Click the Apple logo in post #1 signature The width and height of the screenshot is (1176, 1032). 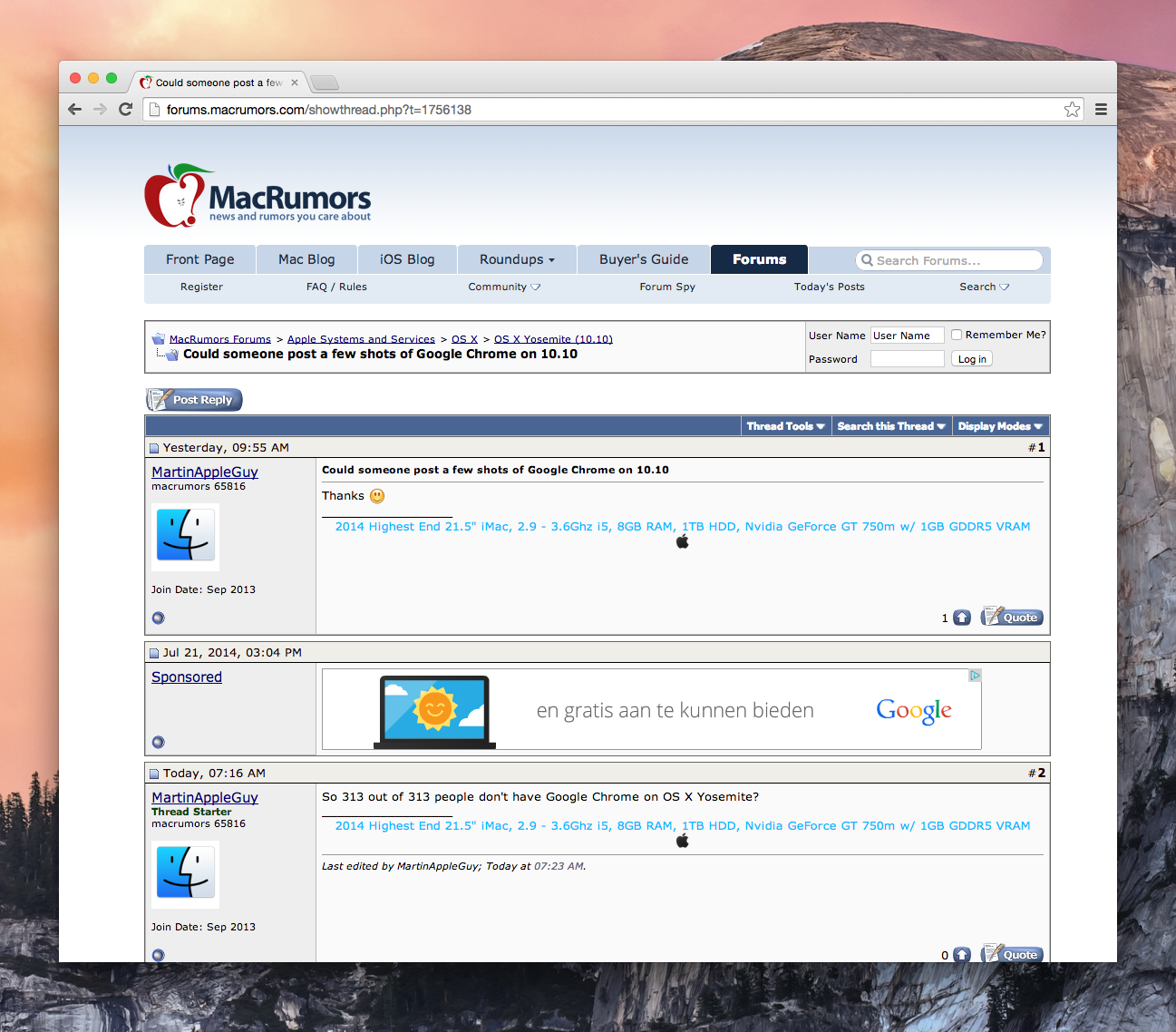(683, 541)
